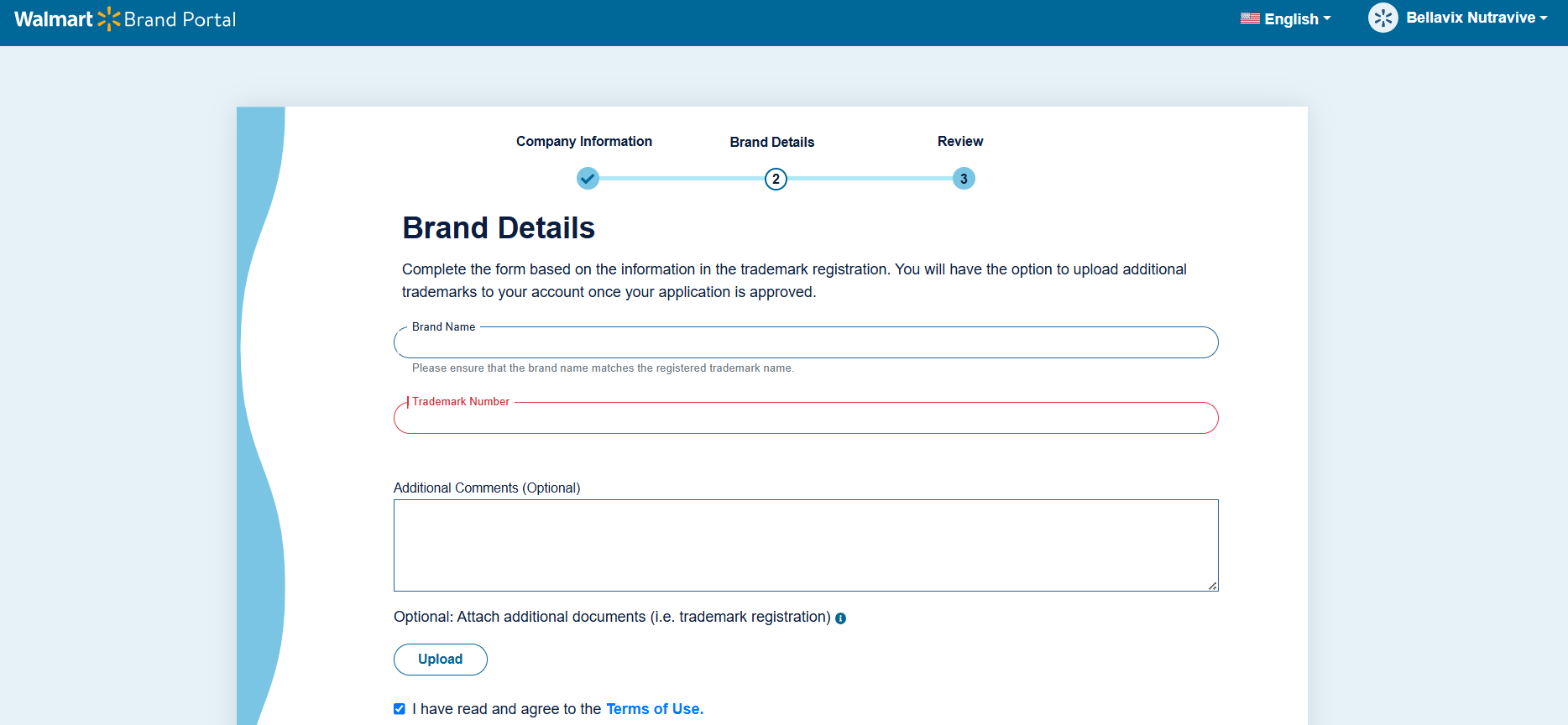Image resolution: width=1568 pixels, height=725 pixels.
Task: Click the Walmart Brand Portal home link
Action: click(x=125, y=18)
